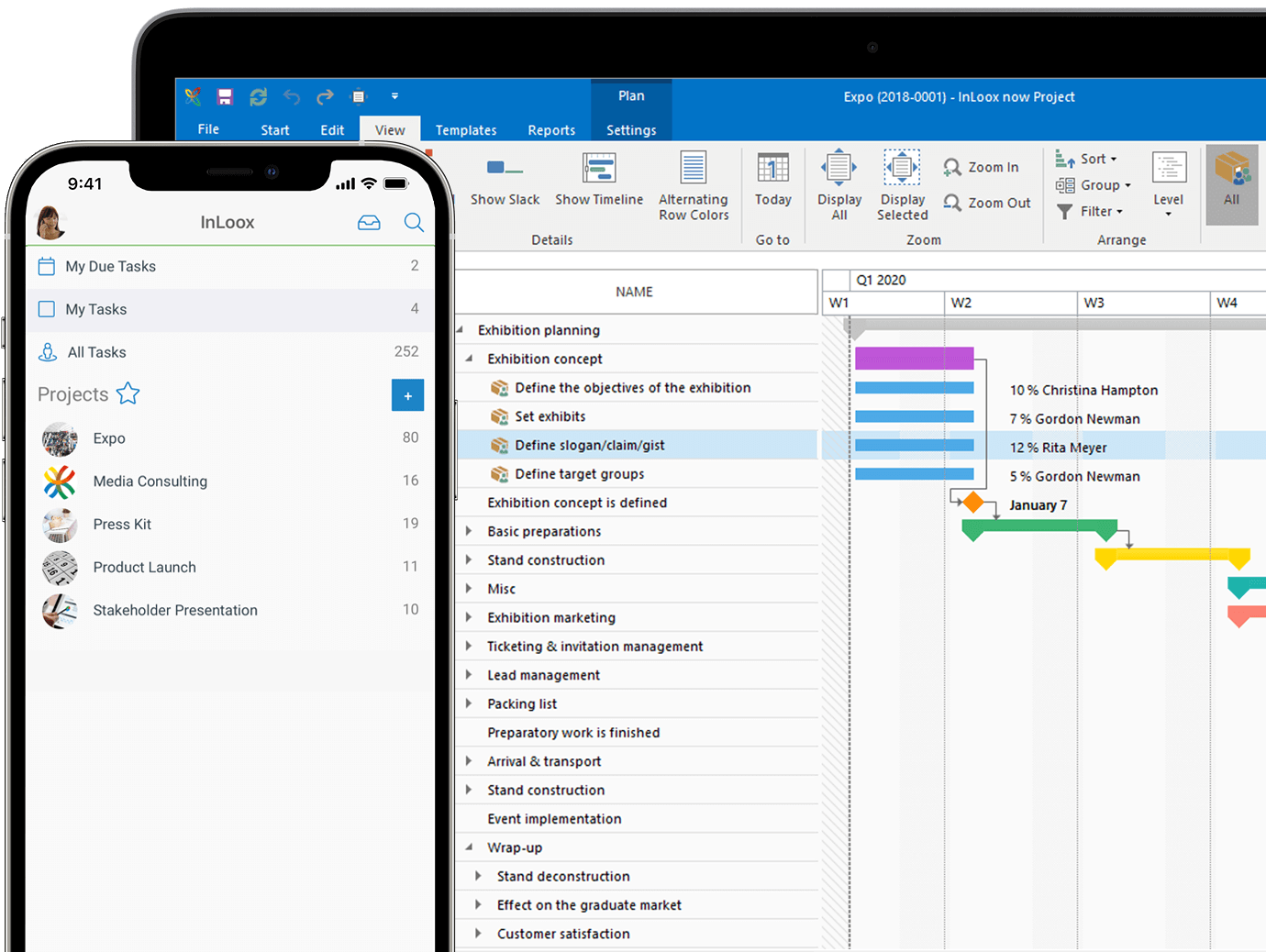Viewport: 1266px width, 952px height.
Task: Open the Level dropdown
Action: coord(1169,186)
